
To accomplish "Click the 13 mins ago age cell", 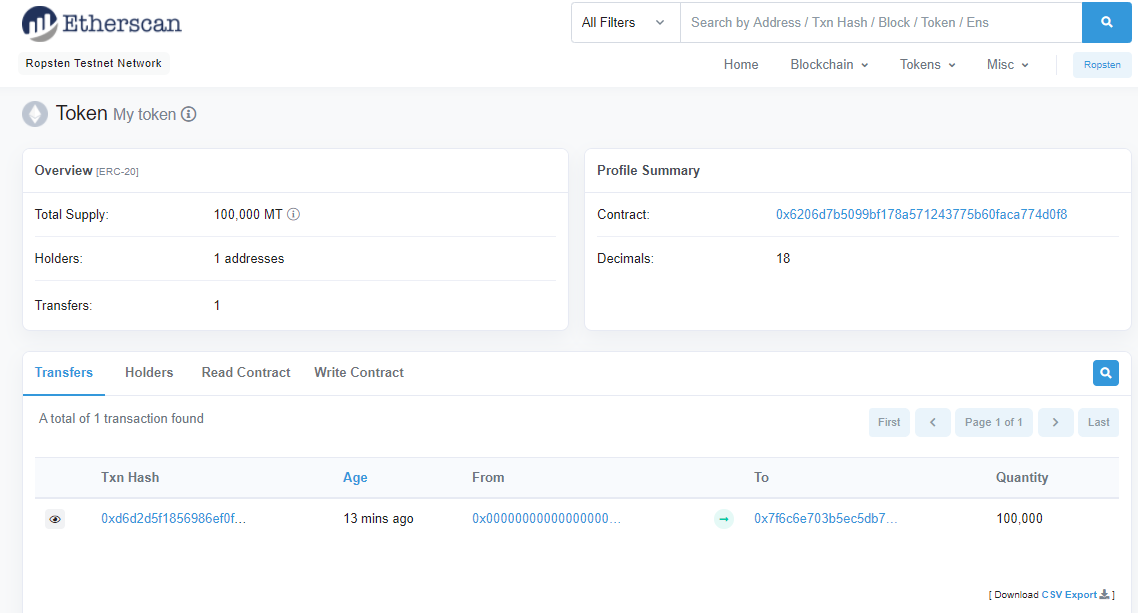I will (378, 518).
